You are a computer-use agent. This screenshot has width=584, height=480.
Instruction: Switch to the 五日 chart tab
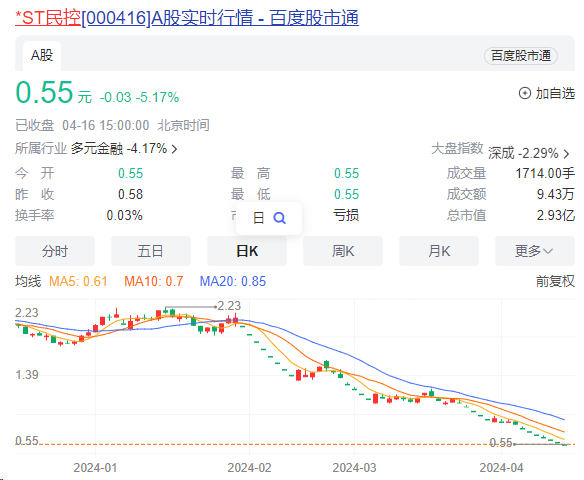[151, 251]
